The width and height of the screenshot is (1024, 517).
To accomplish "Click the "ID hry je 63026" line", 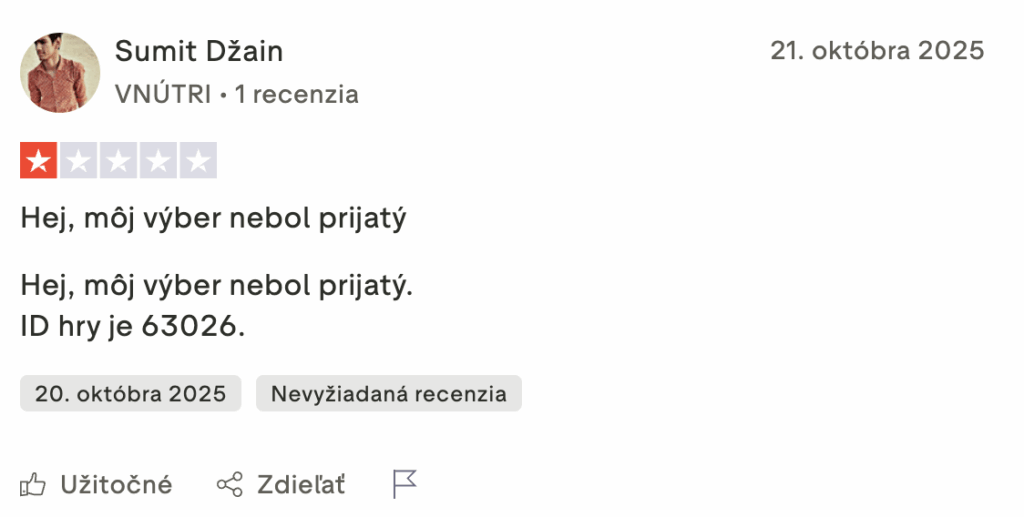I will pyautogui.click(x=132, y=326).
